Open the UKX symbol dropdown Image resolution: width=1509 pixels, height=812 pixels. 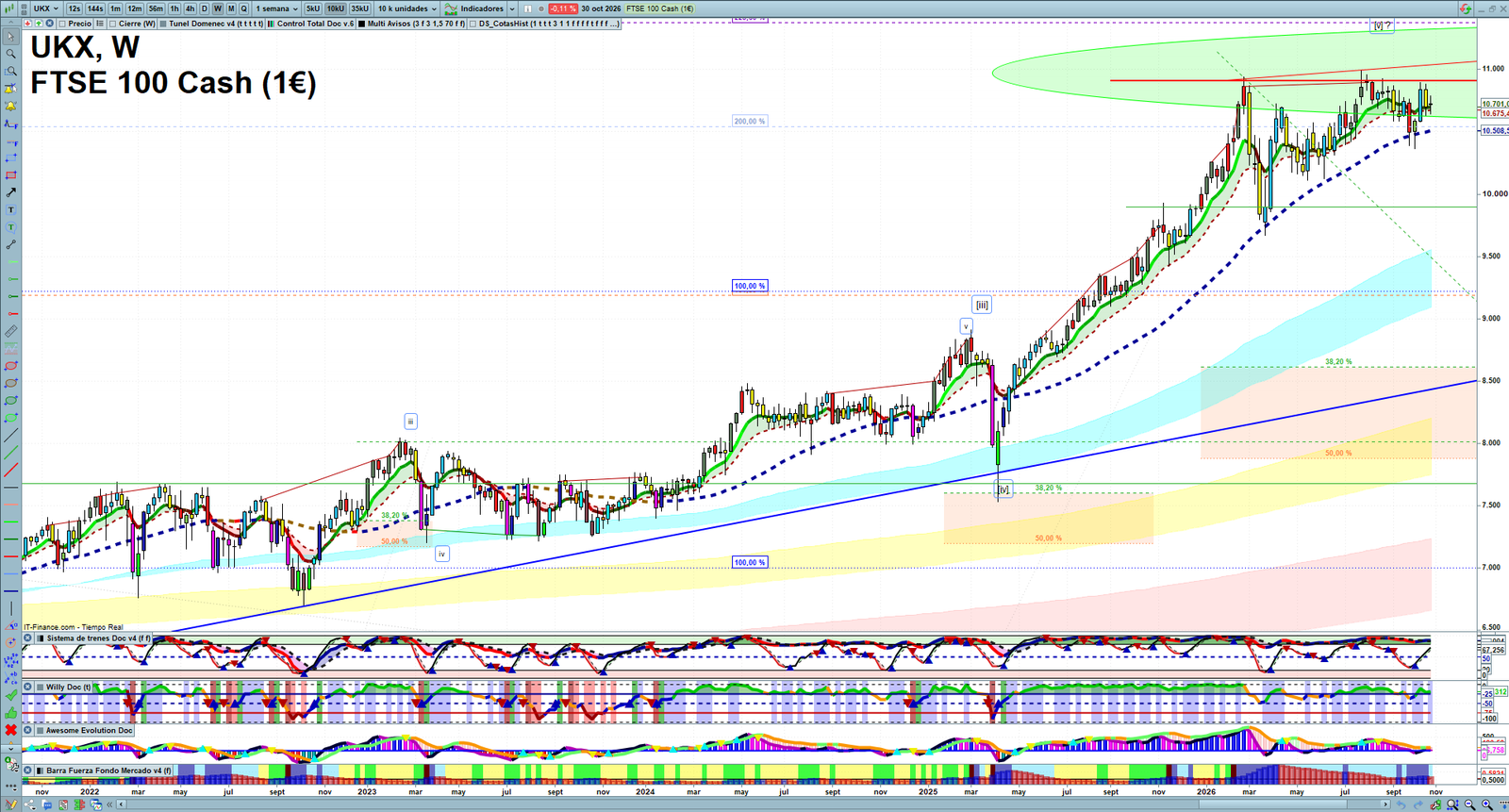[x=45, y=8]
